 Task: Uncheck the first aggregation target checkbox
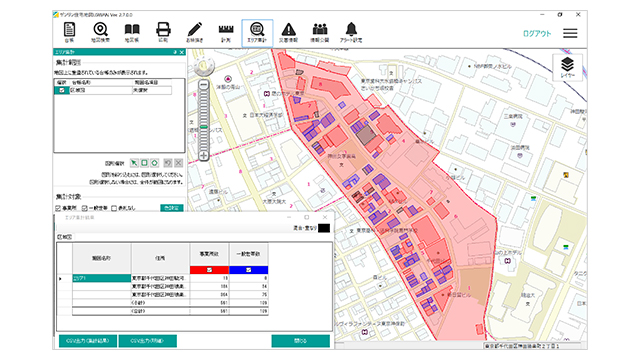58,208
